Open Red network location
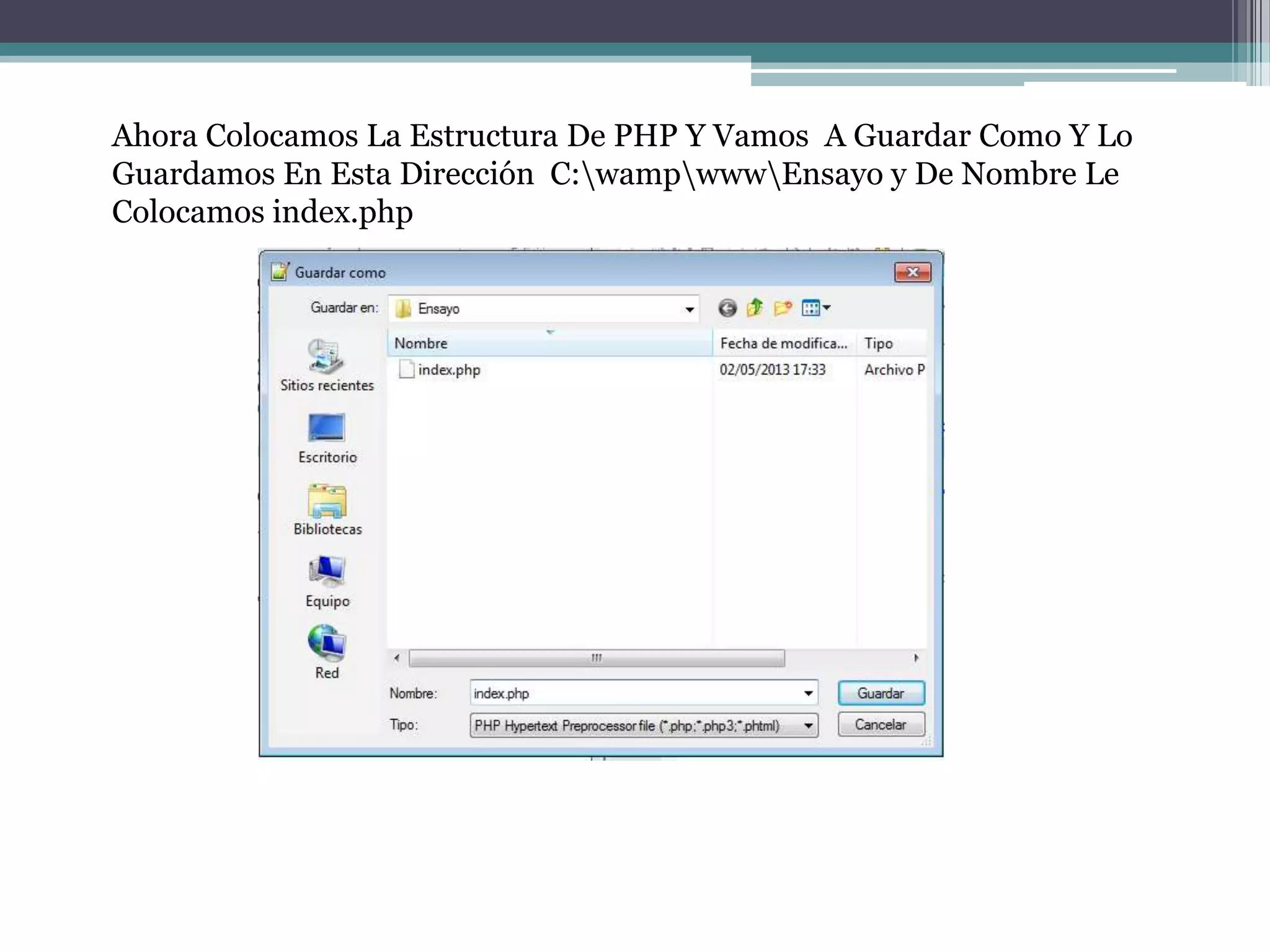This screenshot has height=952, width=1270. [x=327, y=653]
